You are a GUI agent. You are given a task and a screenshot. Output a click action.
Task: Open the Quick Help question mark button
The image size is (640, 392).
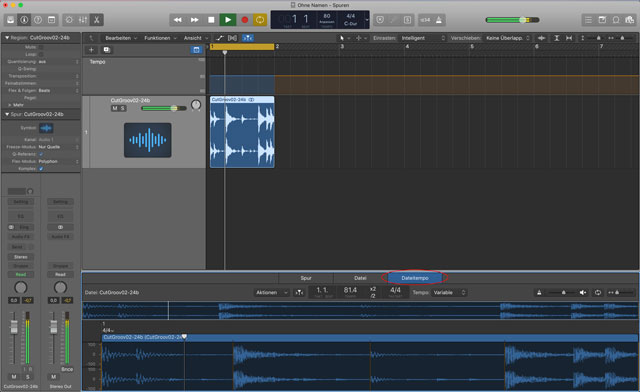point(38,20)
